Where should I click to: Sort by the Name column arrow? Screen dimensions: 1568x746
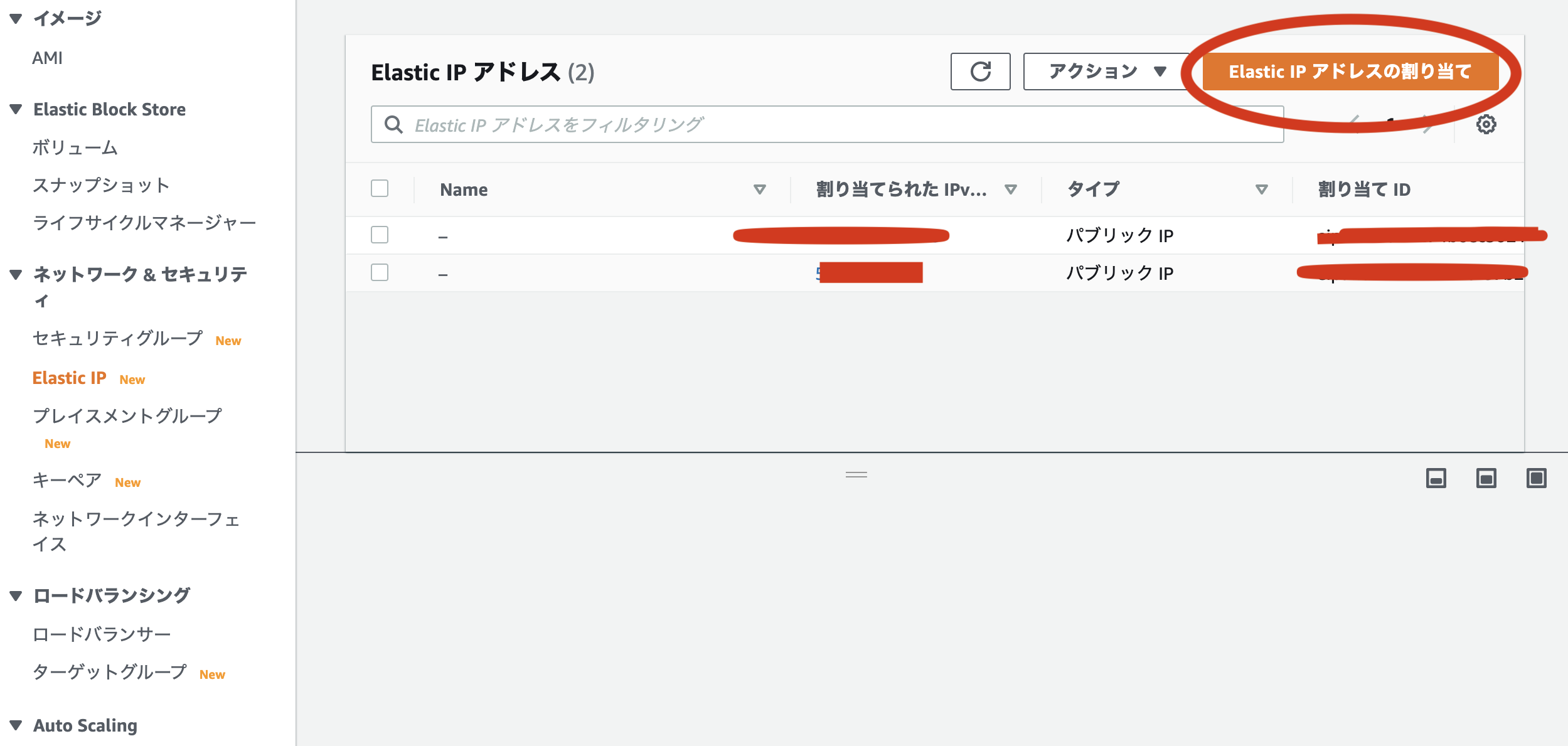click(759, 189)
